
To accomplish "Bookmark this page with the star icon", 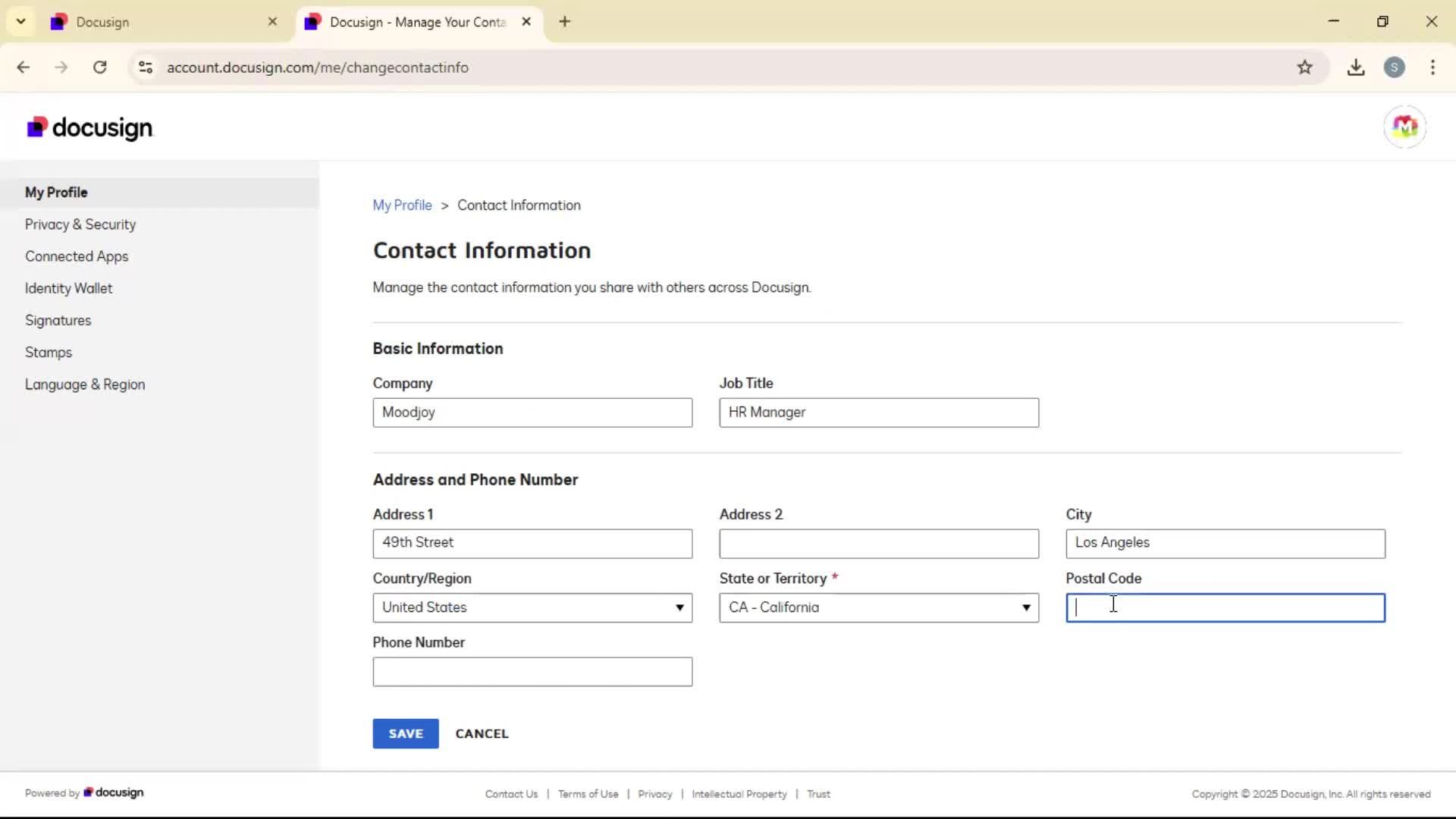I will click(1304, 67).
